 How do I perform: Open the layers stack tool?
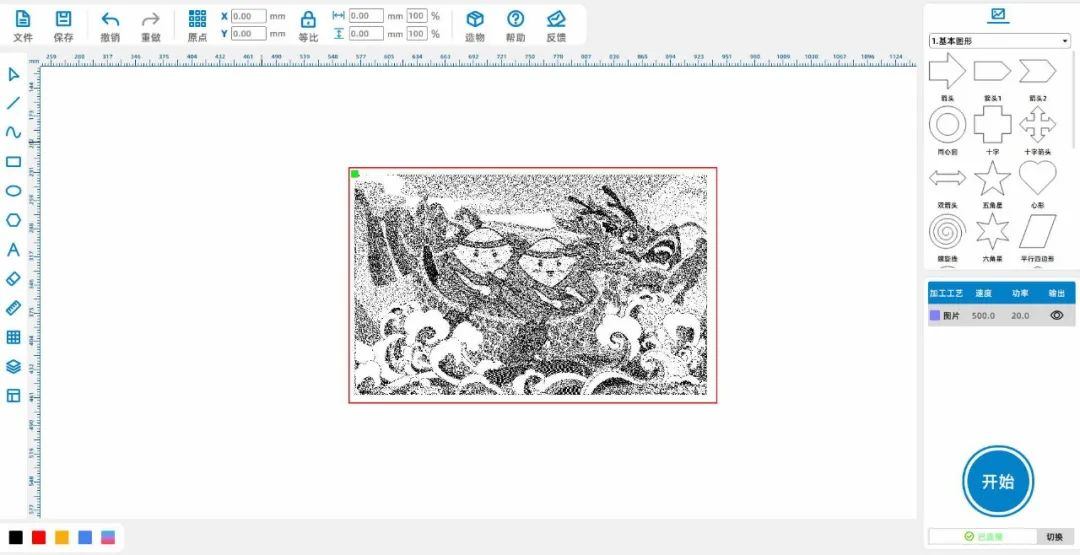point(14,367)
